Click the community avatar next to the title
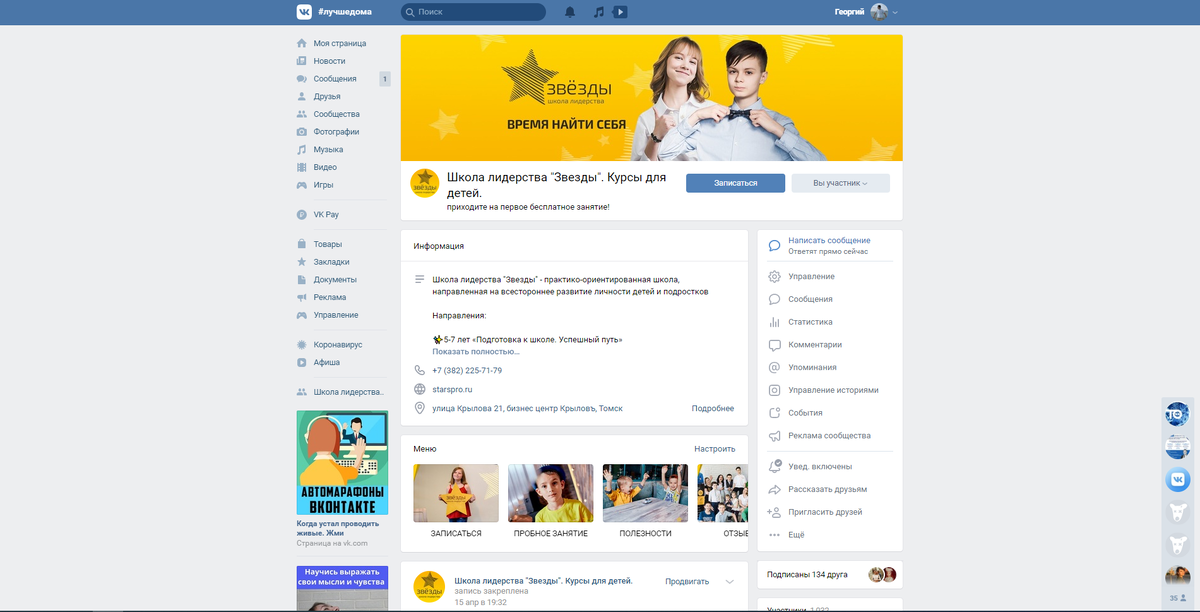Image resolution: width=1200 pixels, height=612 pixels. [x=425, y=183]
